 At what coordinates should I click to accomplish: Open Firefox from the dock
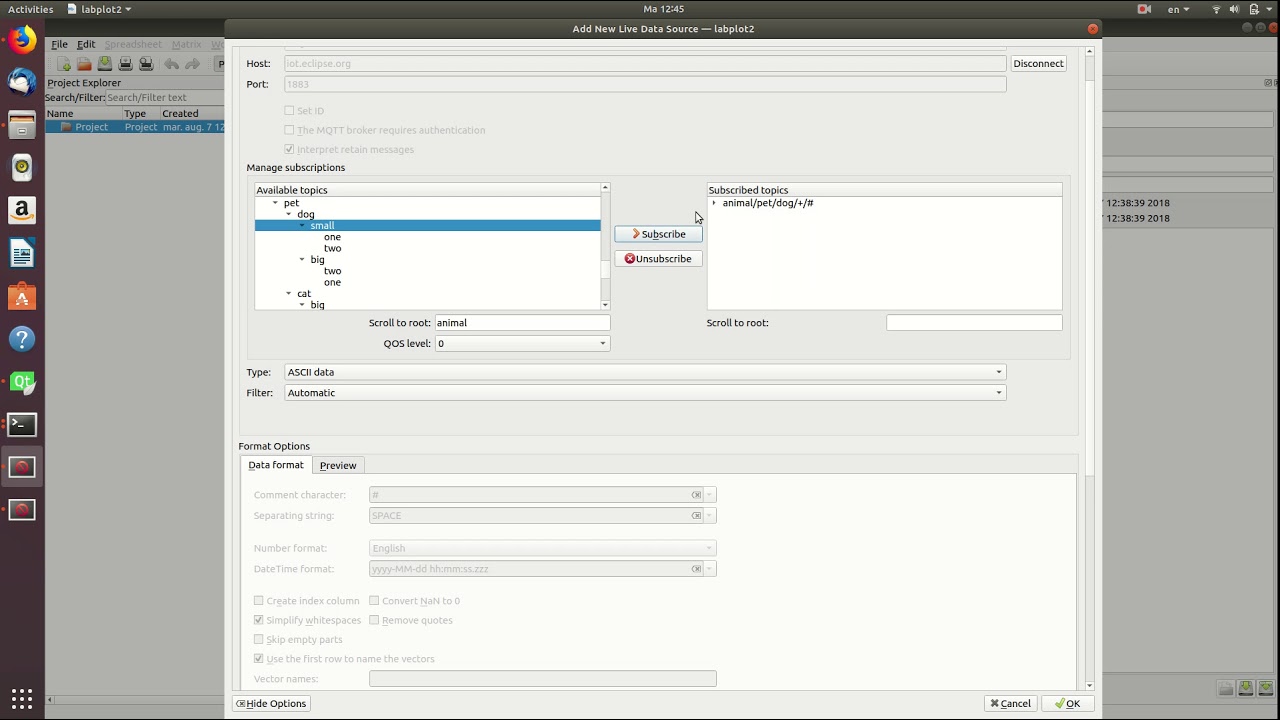coord(22,40)
